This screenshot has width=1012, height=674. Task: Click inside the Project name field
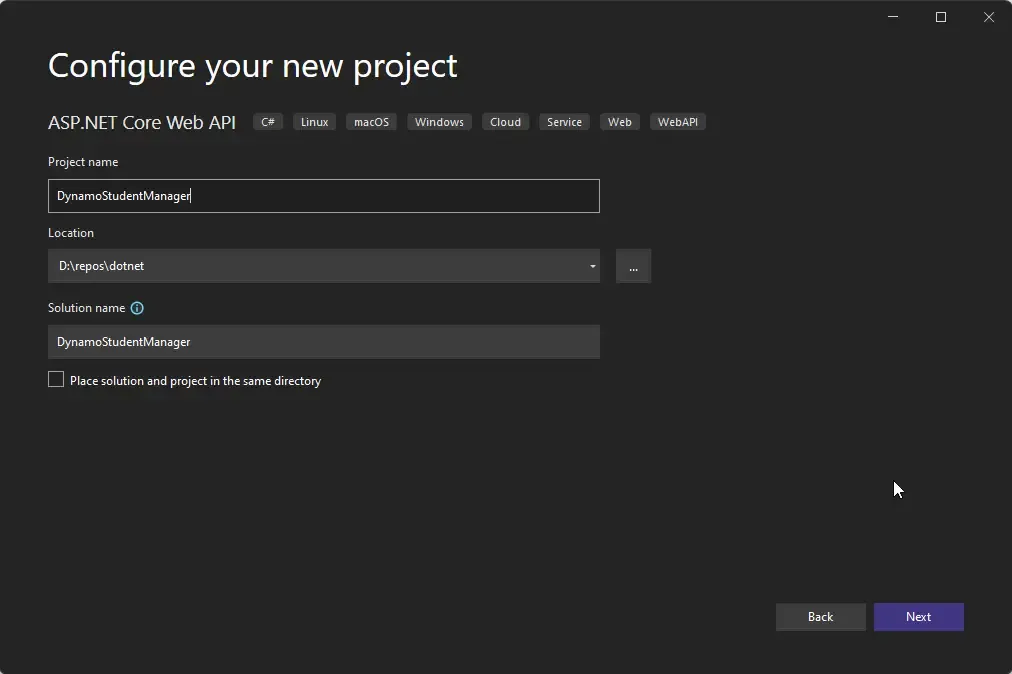click(323, 195)
